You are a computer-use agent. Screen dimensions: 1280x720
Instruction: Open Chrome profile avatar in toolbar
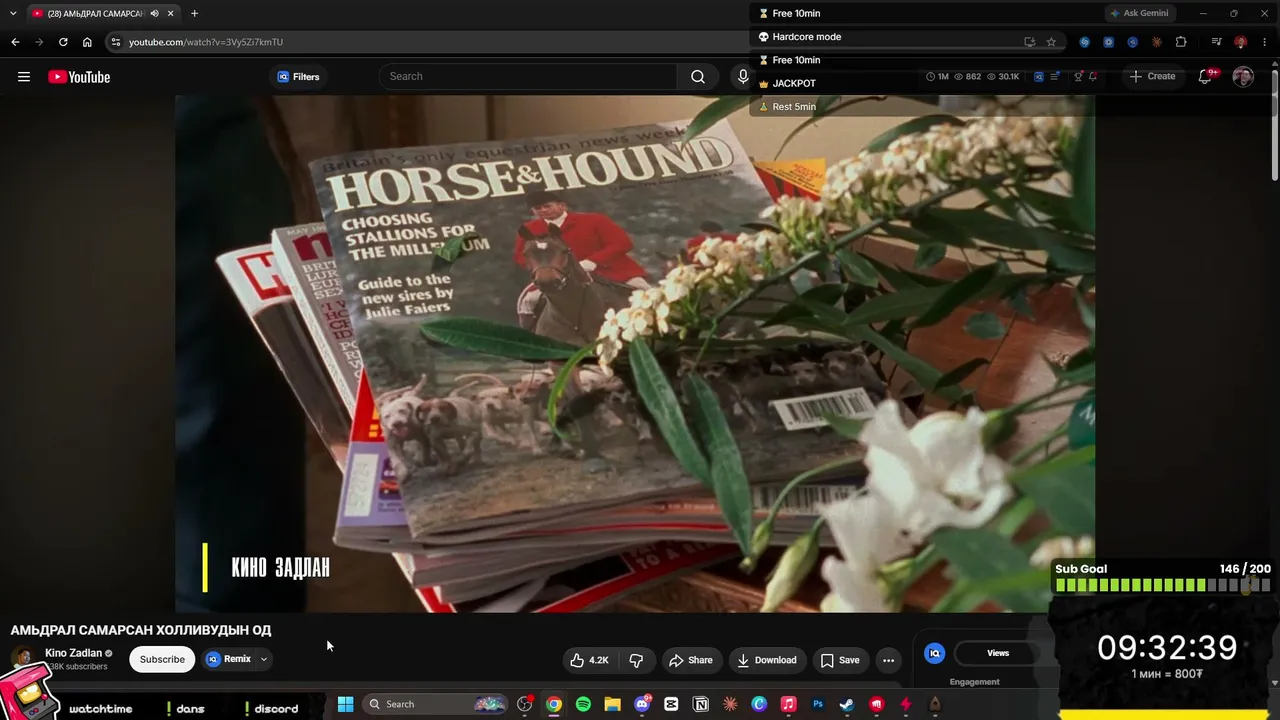tap(1240, 42)
